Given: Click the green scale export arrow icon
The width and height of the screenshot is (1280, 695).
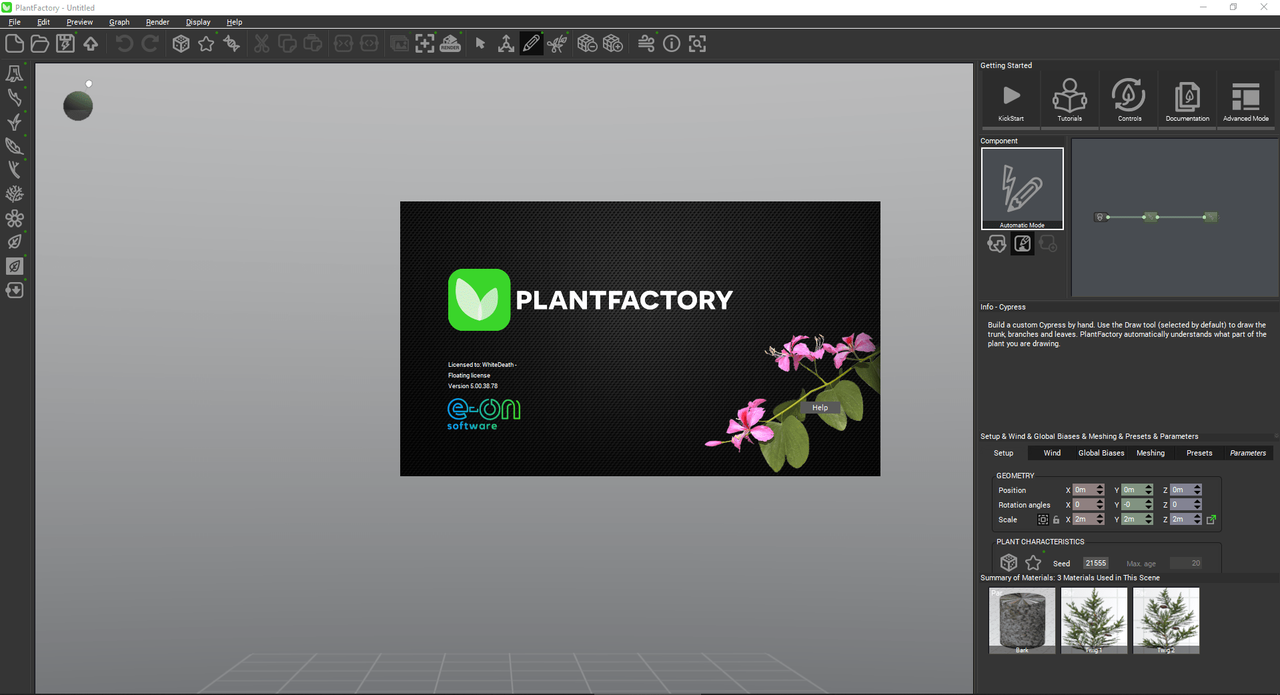Looking at the screenshot, I should tap(1211, 520).
